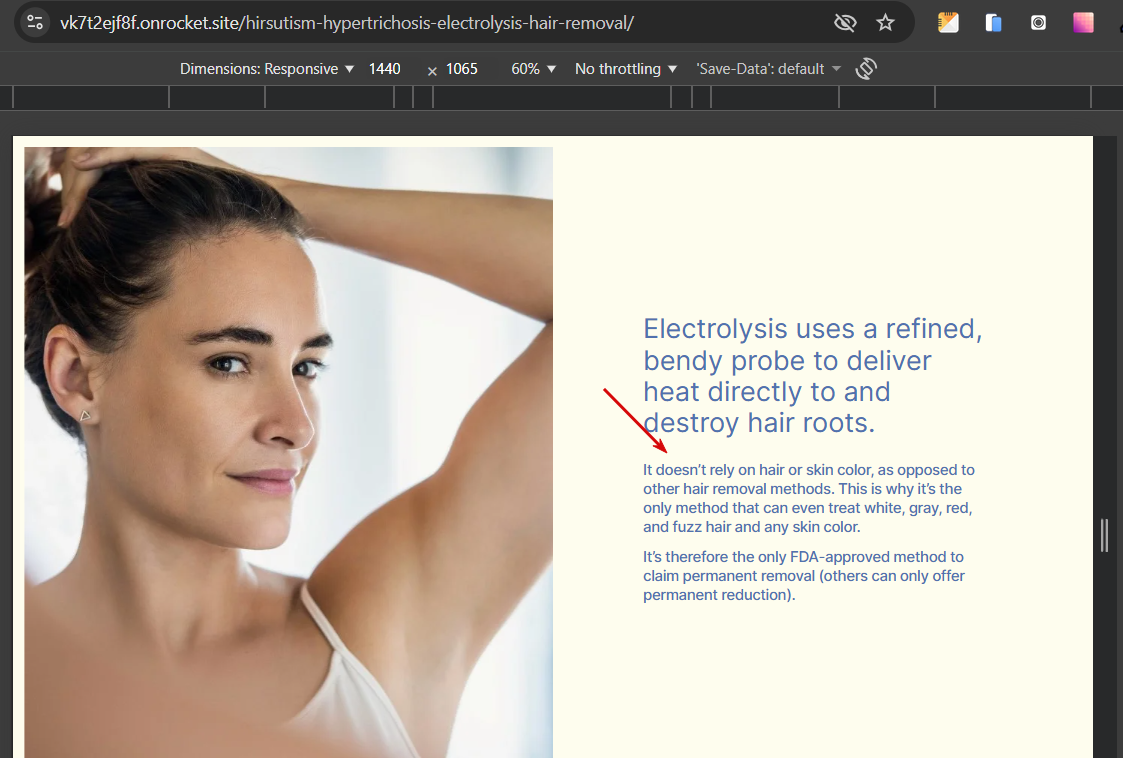This screenshot has height=758, width=1123.
Task: Click paragraph starting 'It doesn't rely on hair'
Action: [809, 498]
